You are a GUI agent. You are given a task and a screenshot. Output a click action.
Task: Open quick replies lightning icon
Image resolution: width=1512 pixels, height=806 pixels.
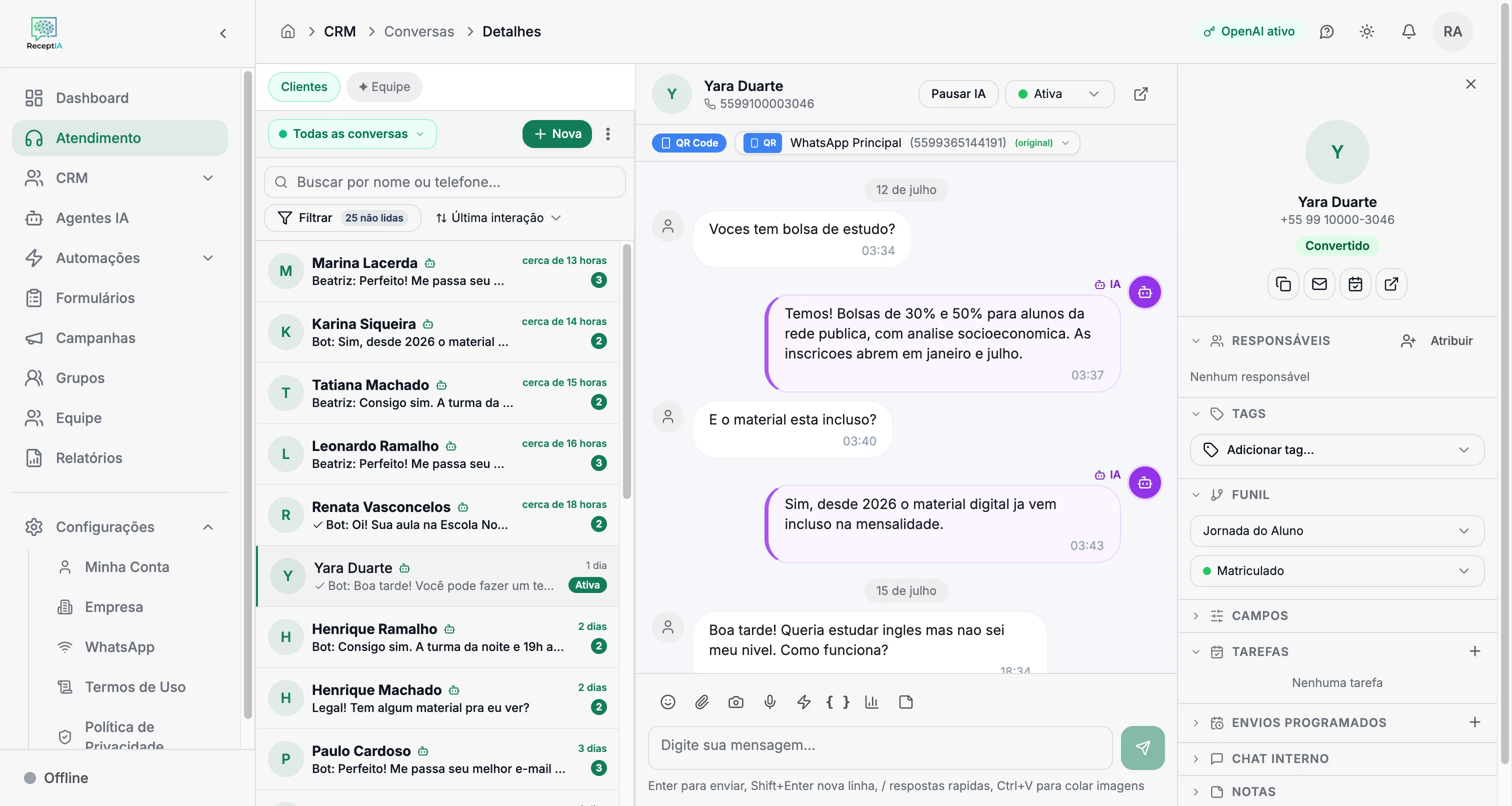point(803,702)
